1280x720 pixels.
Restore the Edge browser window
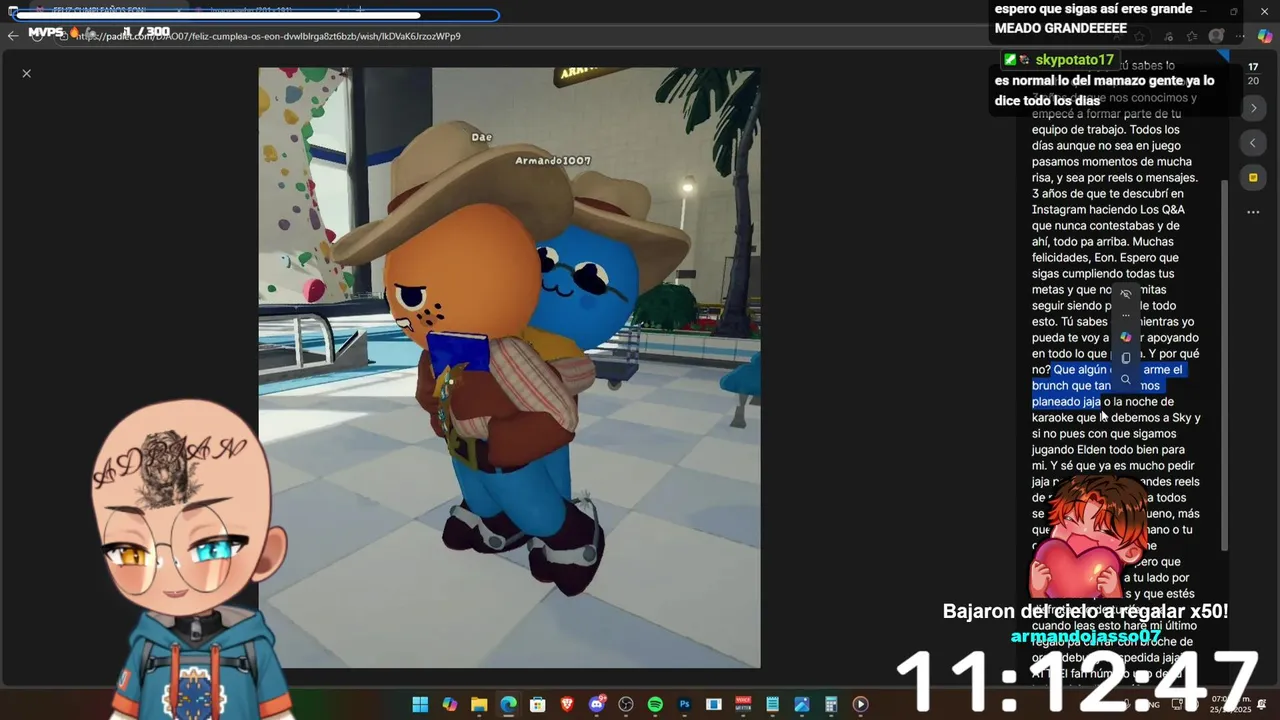pyautogui.click(x=1233, y=12)
